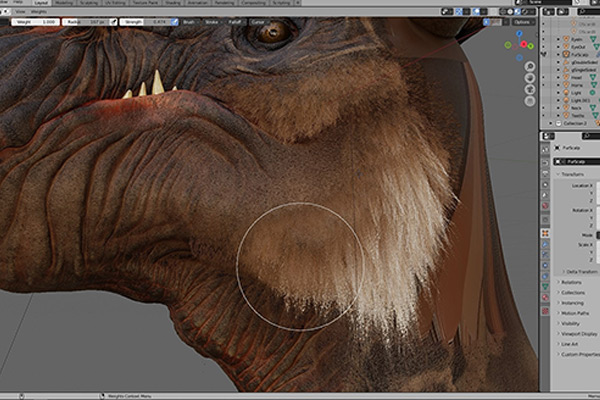Adjust the brush Strength slider
Screen dimensions: 600x400
145,22
